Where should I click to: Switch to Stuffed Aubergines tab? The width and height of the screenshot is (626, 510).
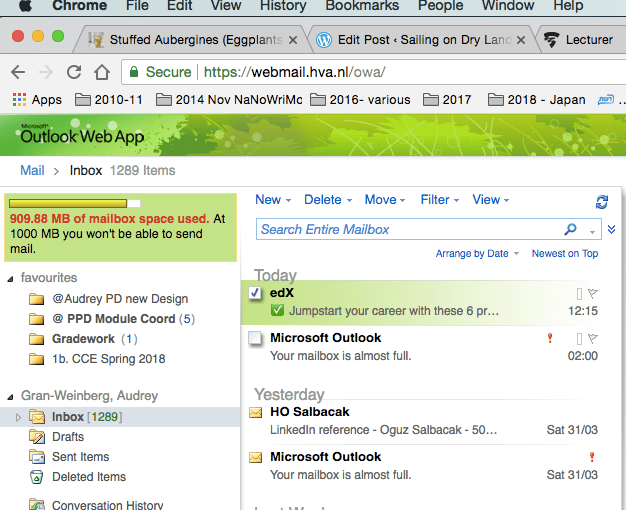[x=190, y=40]
